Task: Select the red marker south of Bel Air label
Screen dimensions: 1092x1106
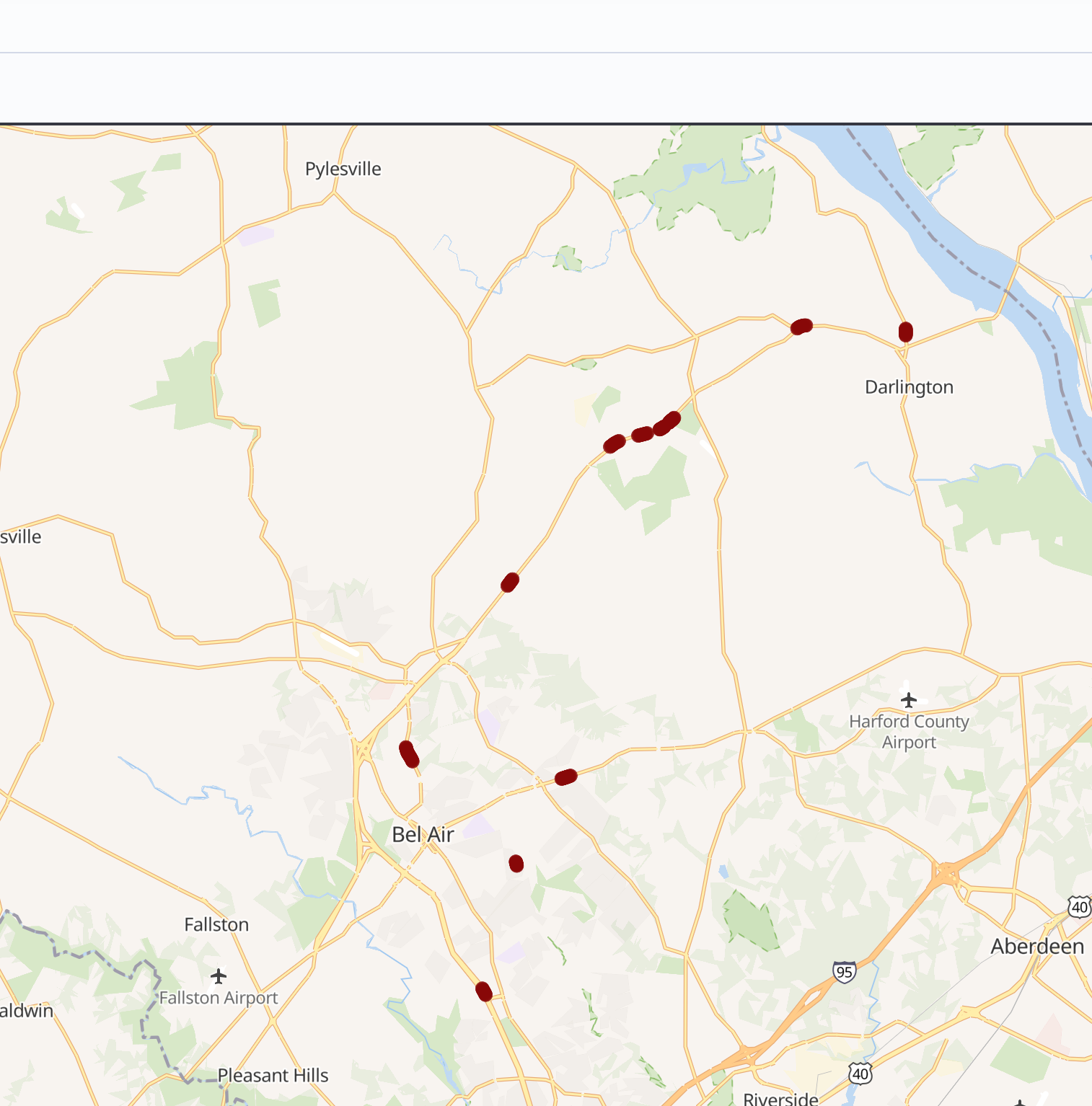Action: point(484,991)
